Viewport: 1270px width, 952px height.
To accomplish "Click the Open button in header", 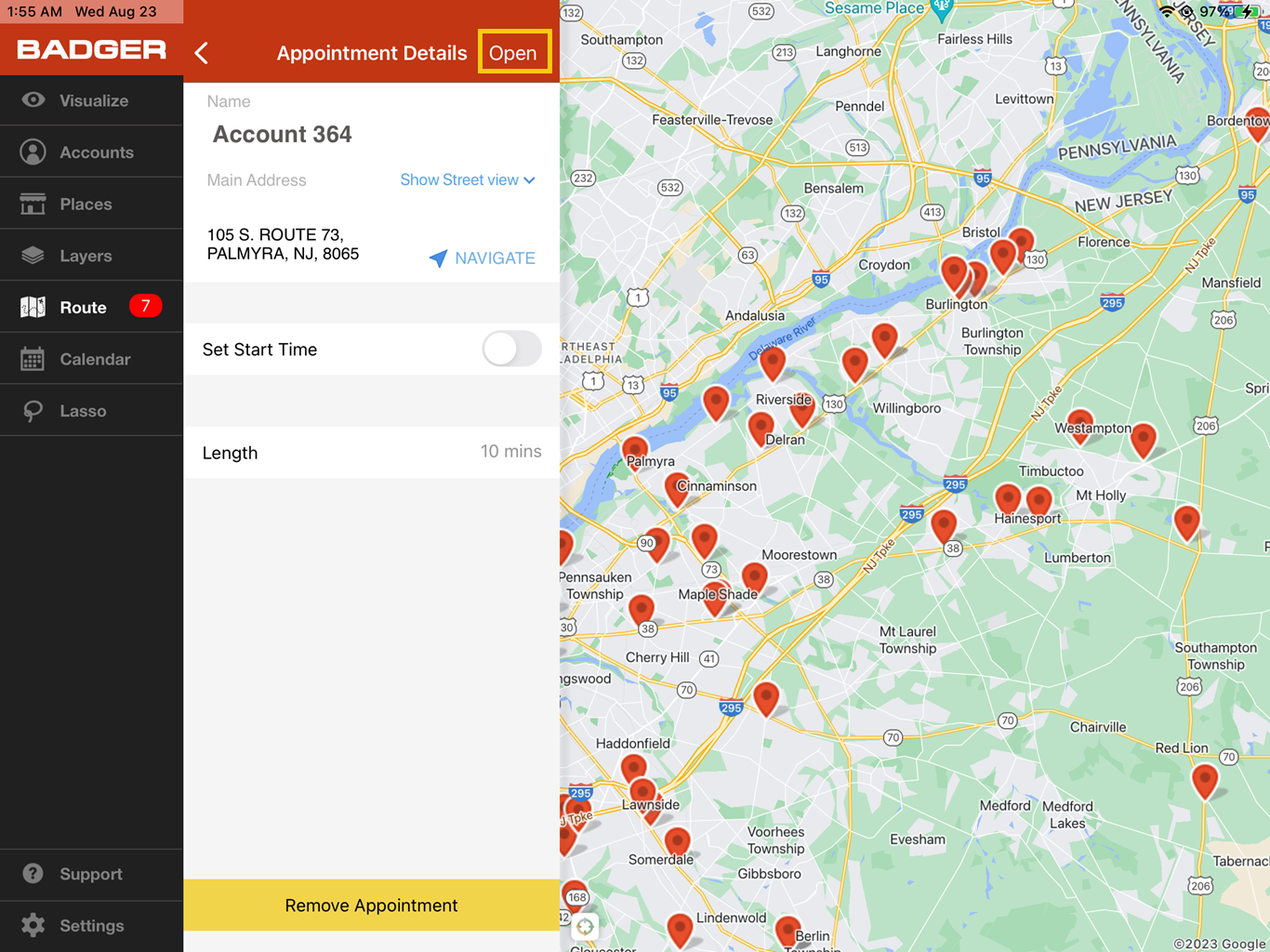I will [x=514, y=52].
